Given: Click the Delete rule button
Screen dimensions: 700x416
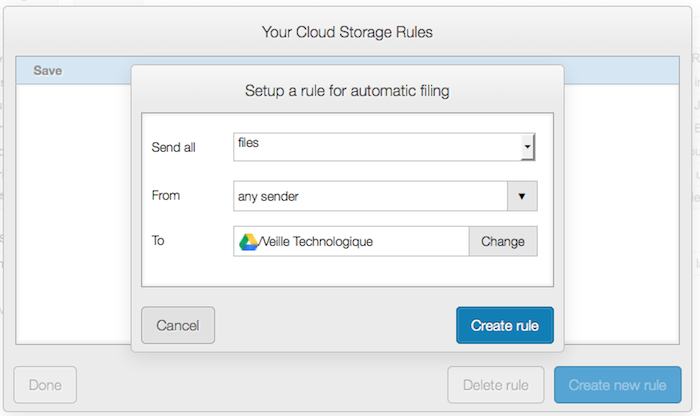Looking at the screenshot, I should click(496, 385).
